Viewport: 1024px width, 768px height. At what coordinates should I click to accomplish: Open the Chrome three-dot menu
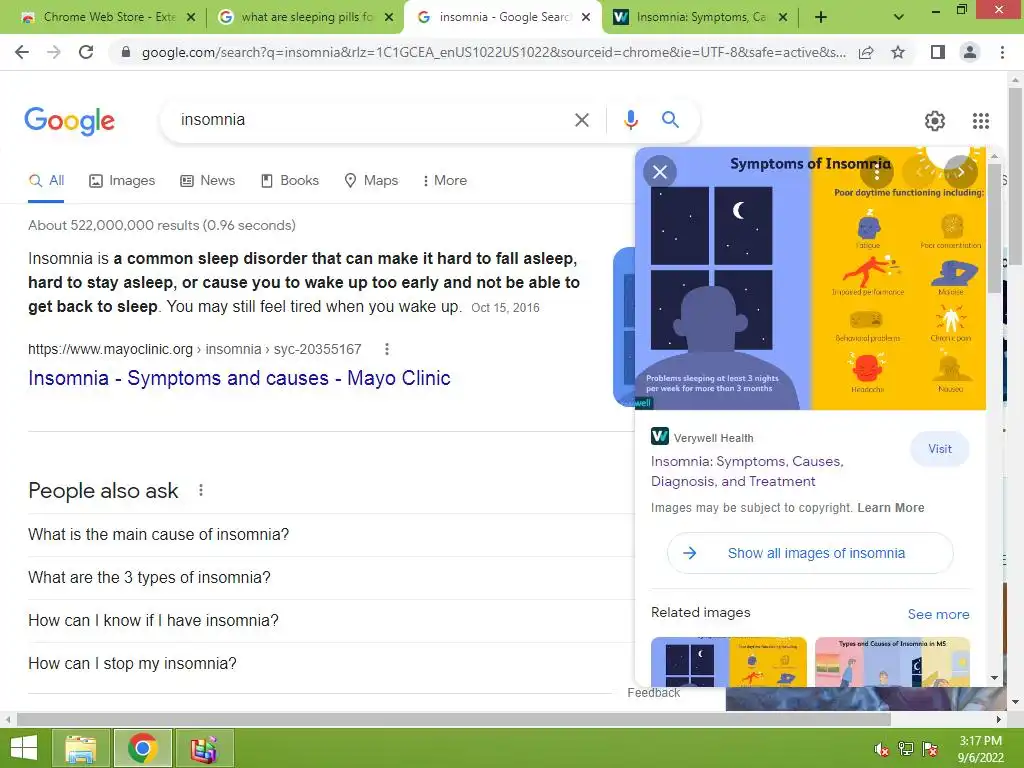pos(1002,52)
